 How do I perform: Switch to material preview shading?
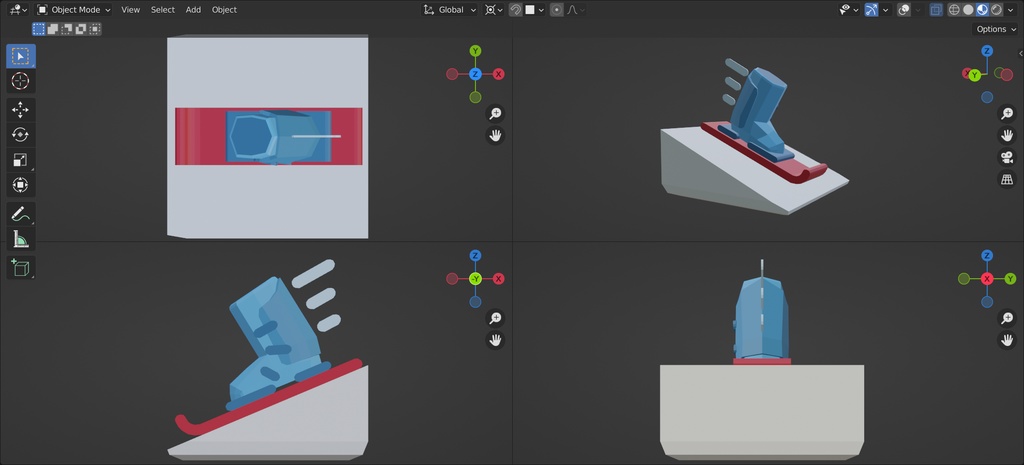tap(982, 10)
